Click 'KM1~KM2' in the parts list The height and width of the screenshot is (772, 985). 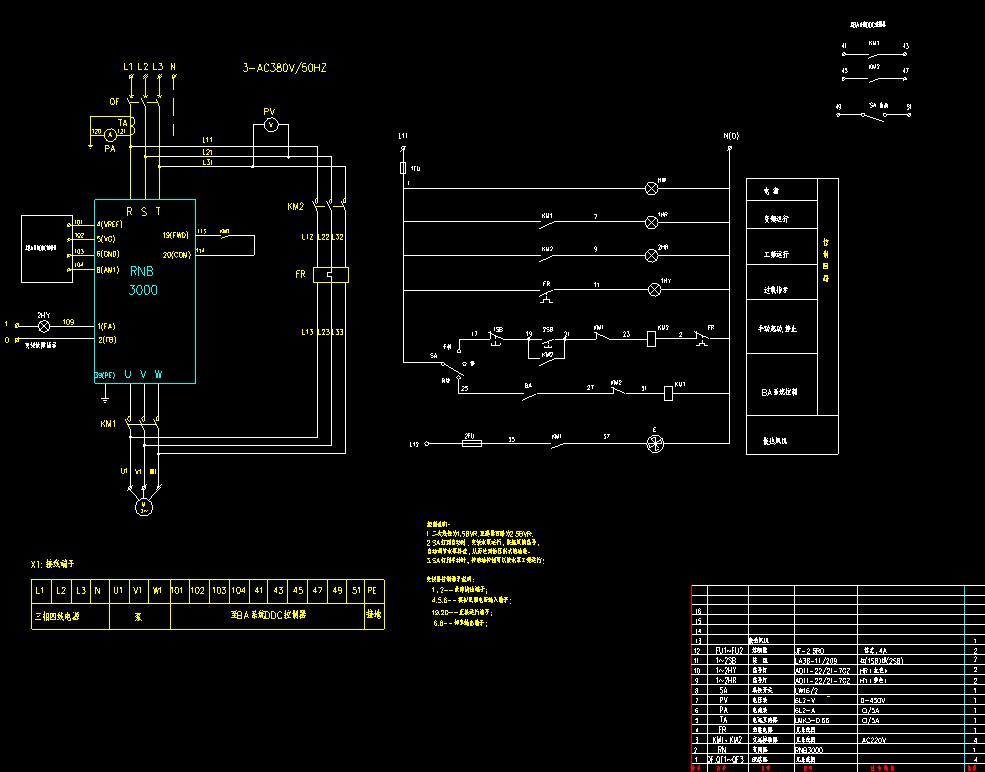point(727,740)
